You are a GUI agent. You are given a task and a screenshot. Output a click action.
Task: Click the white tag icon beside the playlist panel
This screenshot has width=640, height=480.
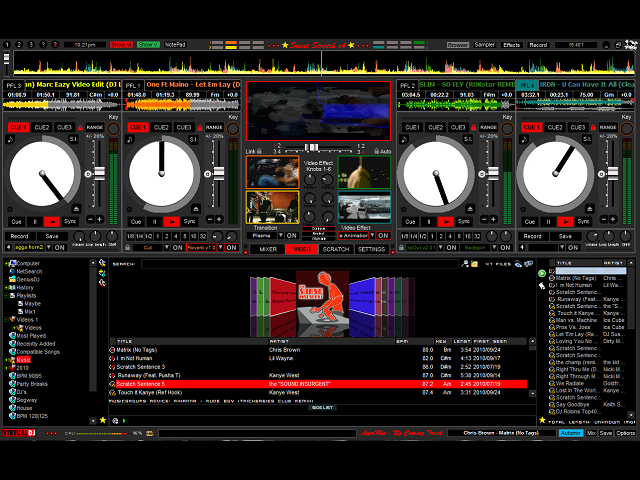click(542, 286)
